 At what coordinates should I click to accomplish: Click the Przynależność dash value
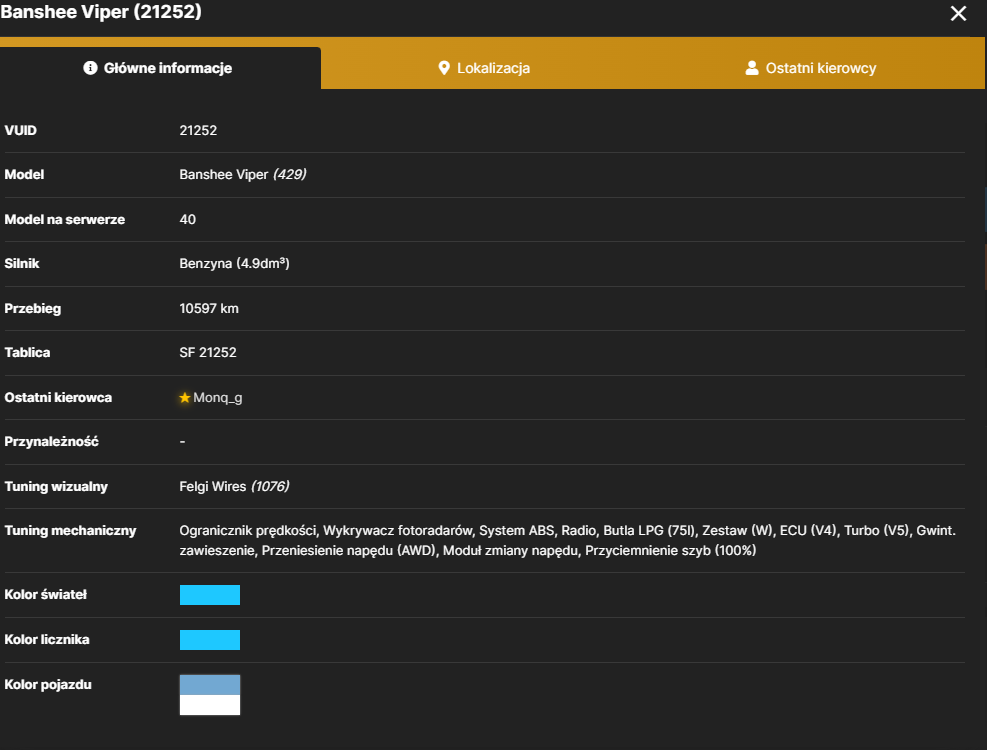(x=183, y=441)
